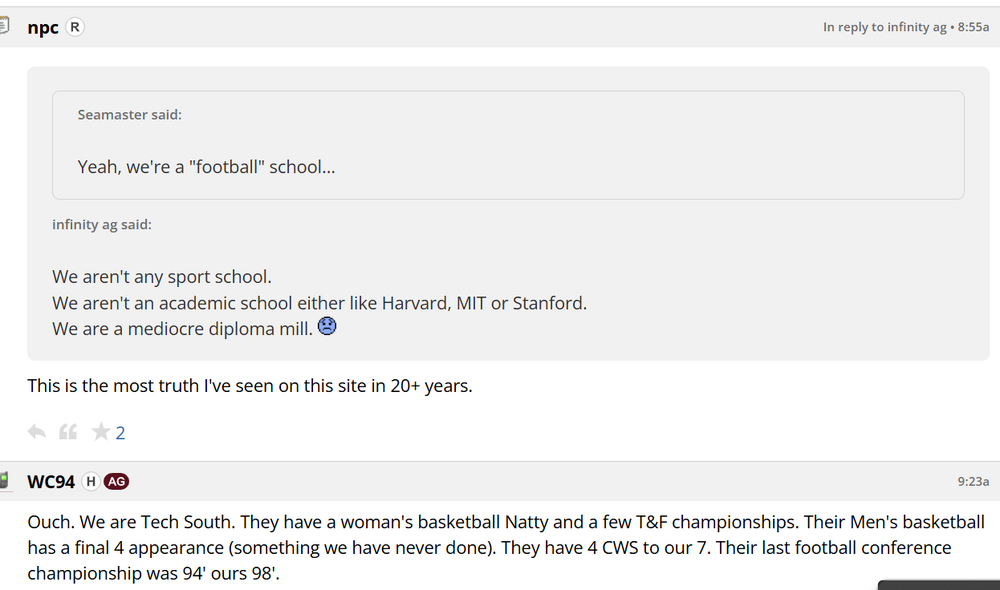This screenshot has width=1000, height=590.
Task: Click the sad face emoji in the quote
Action: [326, 326]
